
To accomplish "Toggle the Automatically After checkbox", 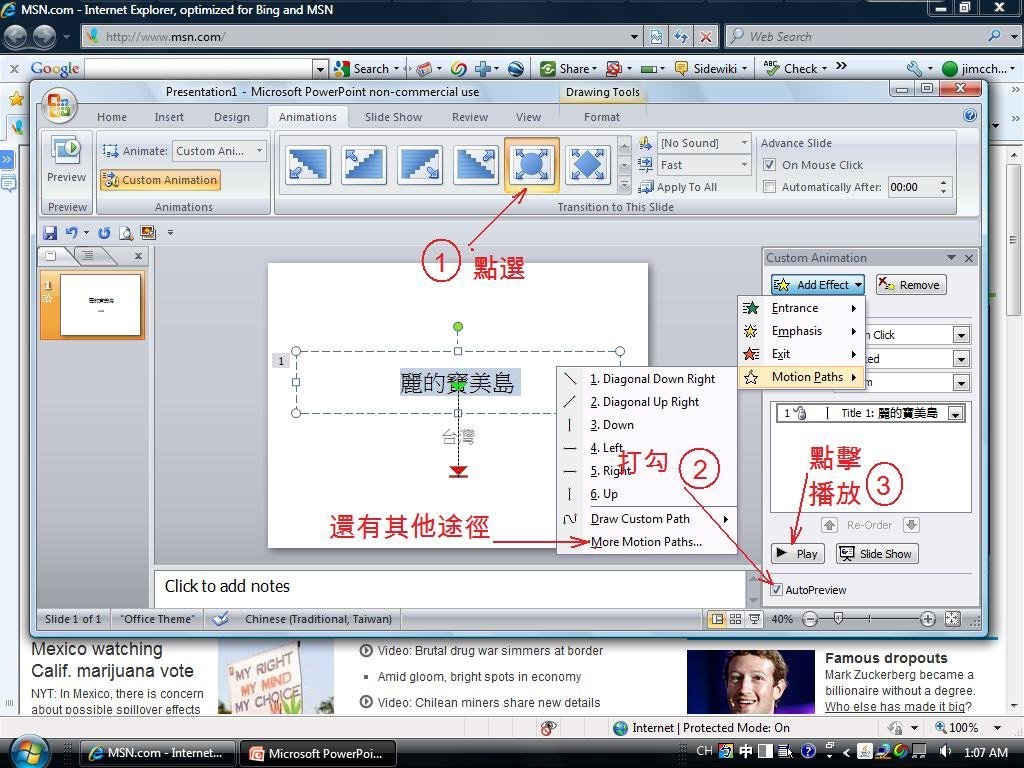I will 770,187.
